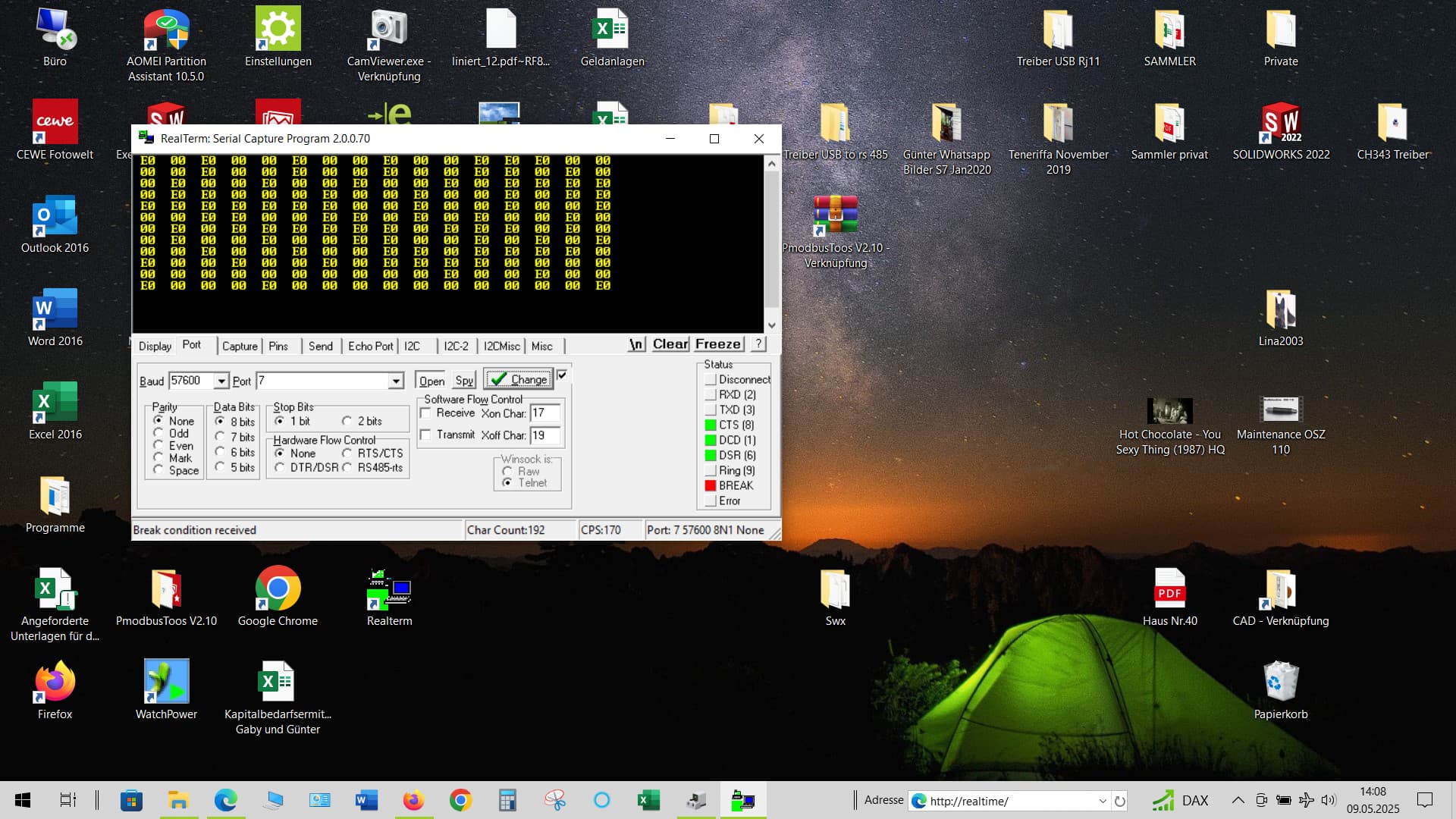1456x819 pixels.
Task: Open the CamViewer.exe Verknüpfung icon
Action: 389,44
